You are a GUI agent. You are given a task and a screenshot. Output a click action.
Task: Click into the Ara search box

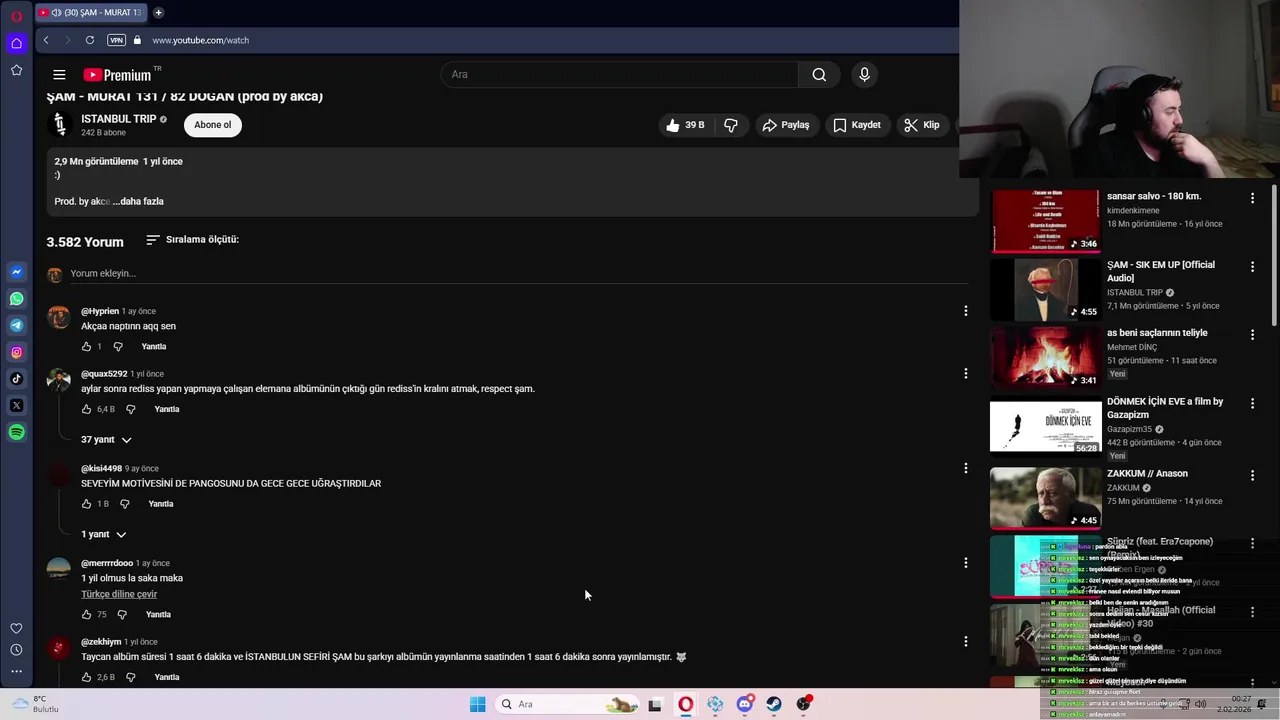(x=619, y=74)
